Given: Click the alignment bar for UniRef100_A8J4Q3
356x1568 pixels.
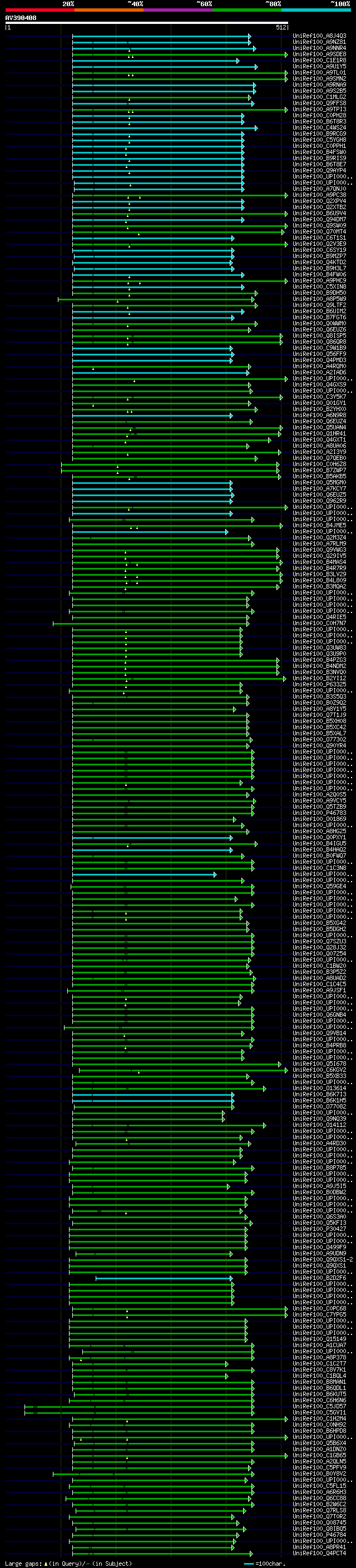Looking at the screenshot, I should pos(161,36).
